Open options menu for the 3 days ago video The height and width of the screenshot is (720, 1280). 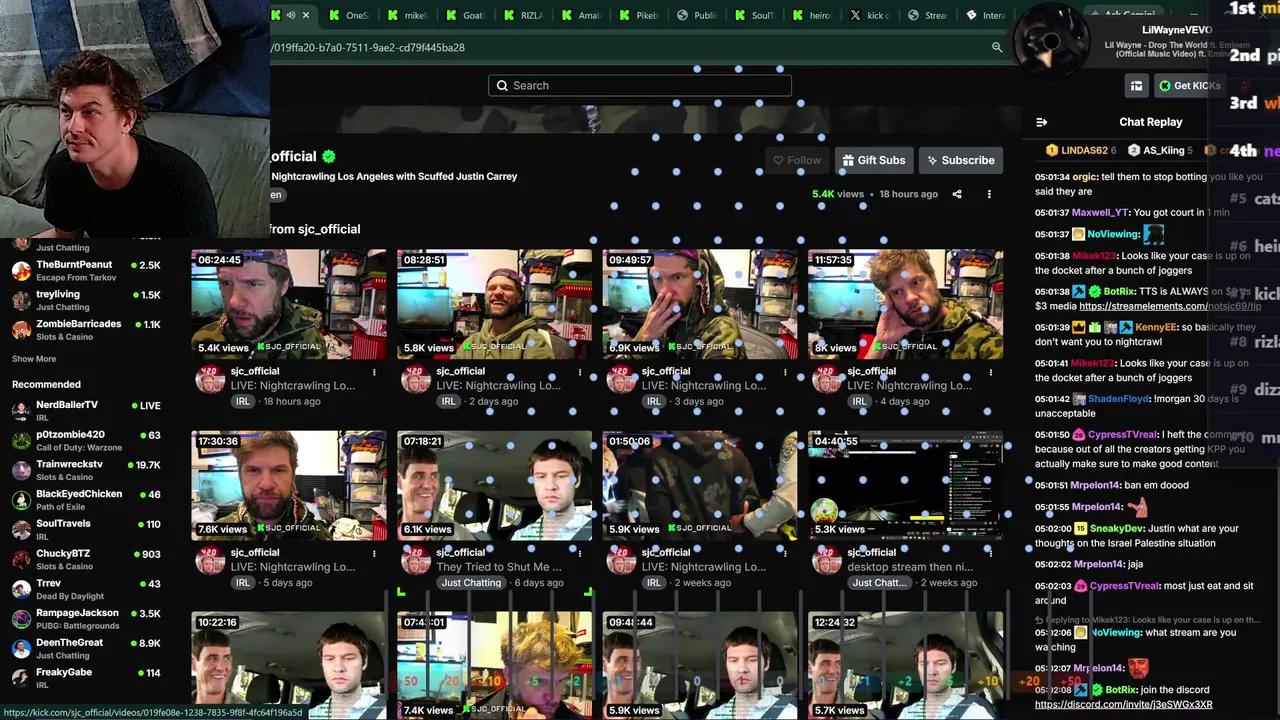[785, 372]
